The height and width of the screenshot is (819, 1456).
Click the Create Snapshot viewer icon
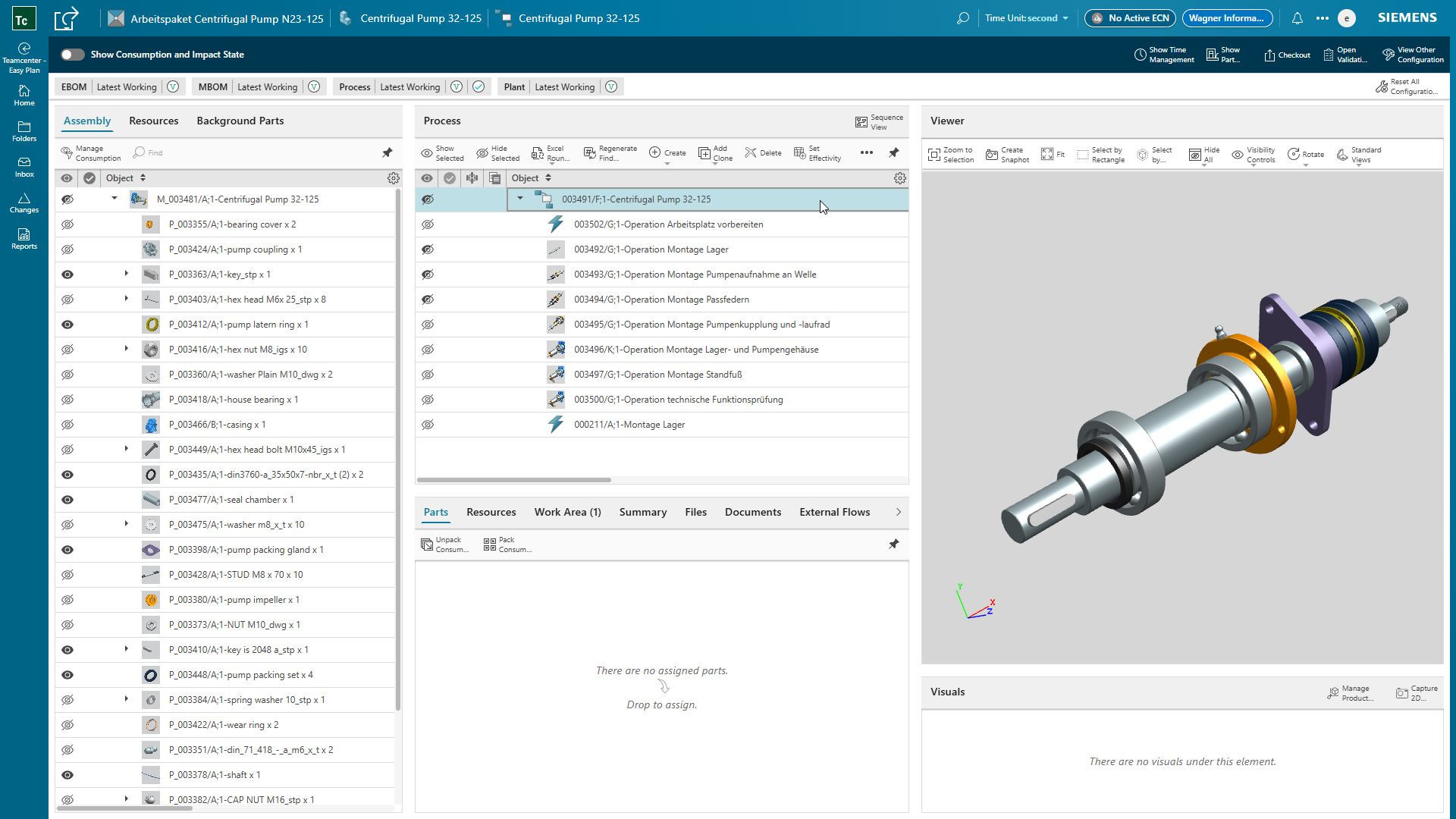click(992, 155)
